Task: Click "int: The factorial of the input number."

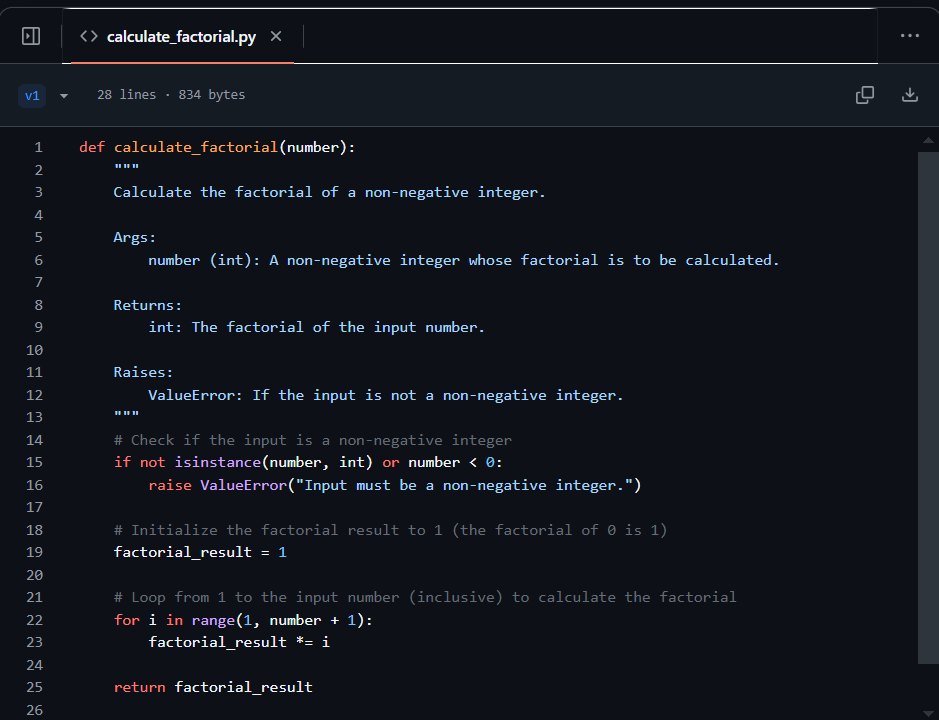Action: pyautogui.click(x=316, y=327)
